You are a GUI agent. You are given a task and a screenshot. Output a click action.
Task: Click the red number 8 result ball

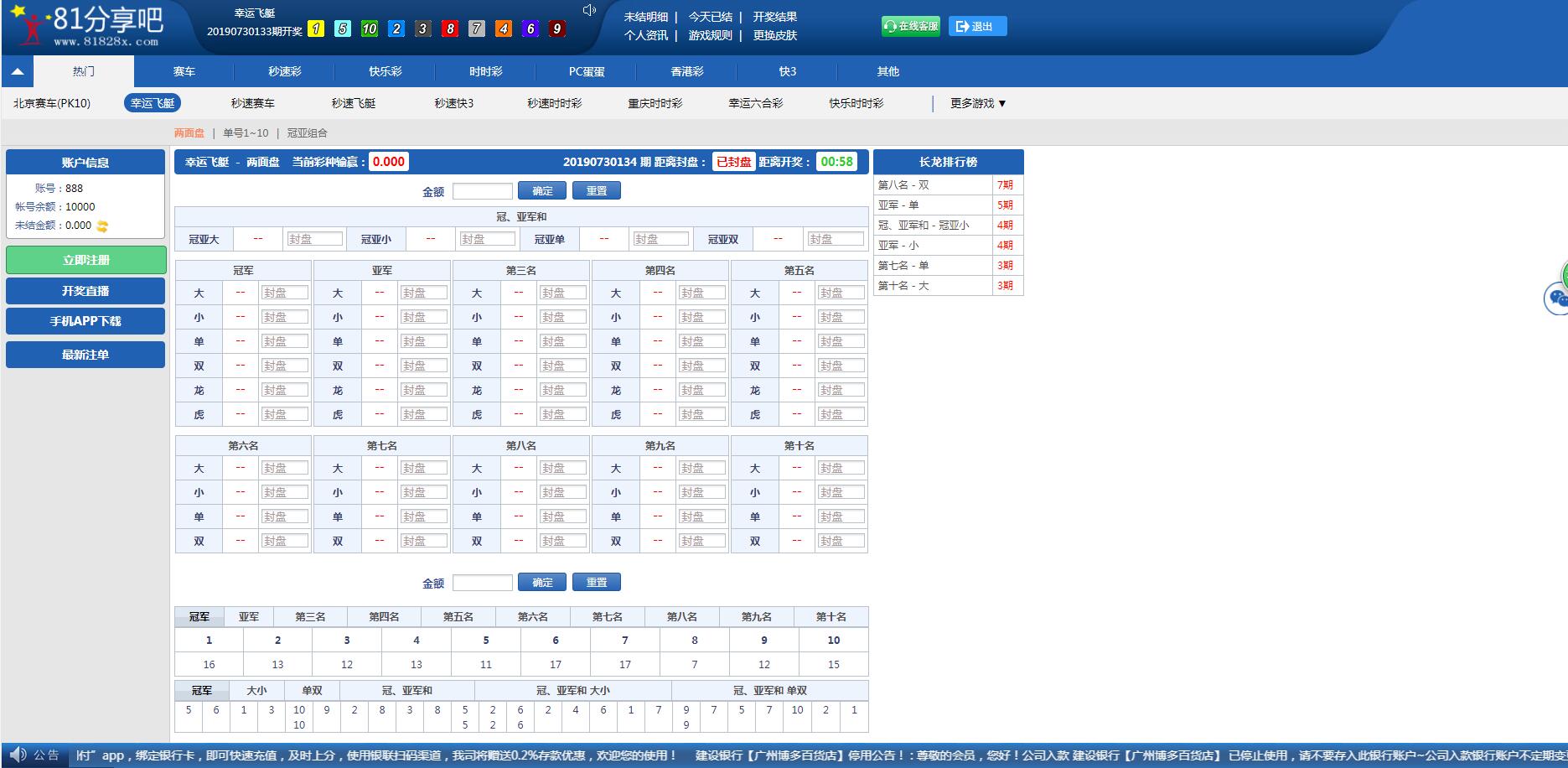click(x=450, y=29)
